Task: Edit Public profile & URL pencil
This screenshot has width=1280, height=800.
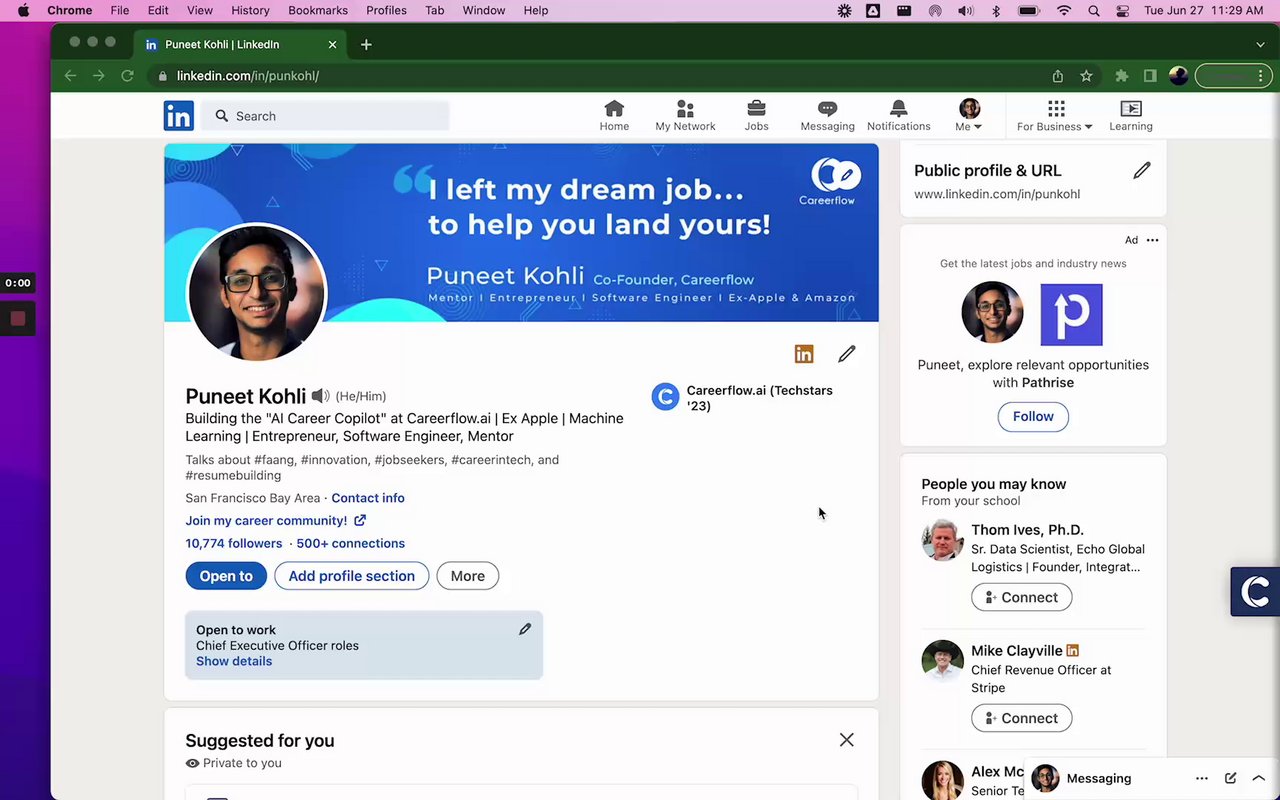Action: click(x=1141, y=171)
